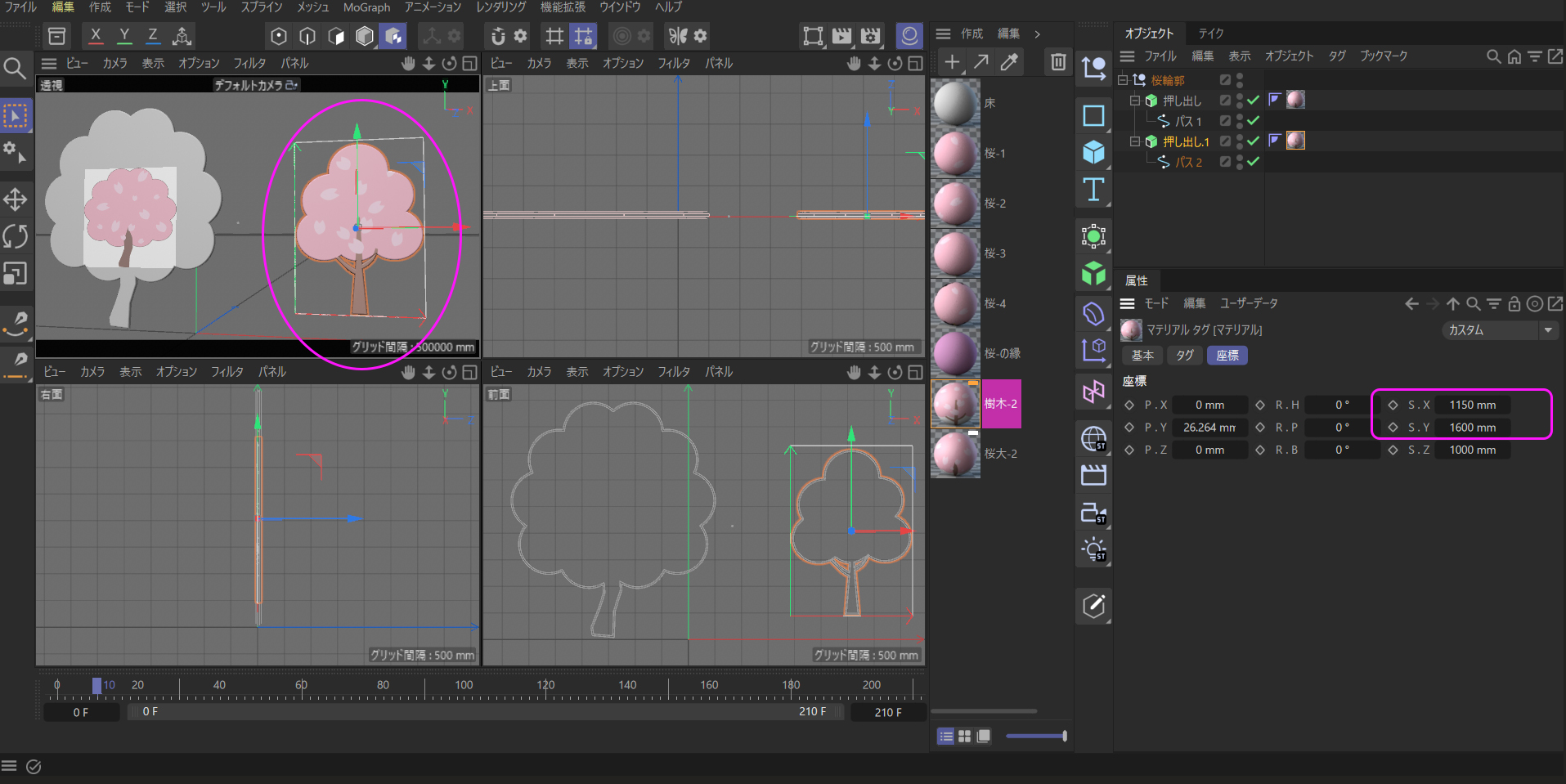Select the 桜-の緑 material thumbnail
This screenshot has height=784, width=1566.
click(x=955, y=354)
